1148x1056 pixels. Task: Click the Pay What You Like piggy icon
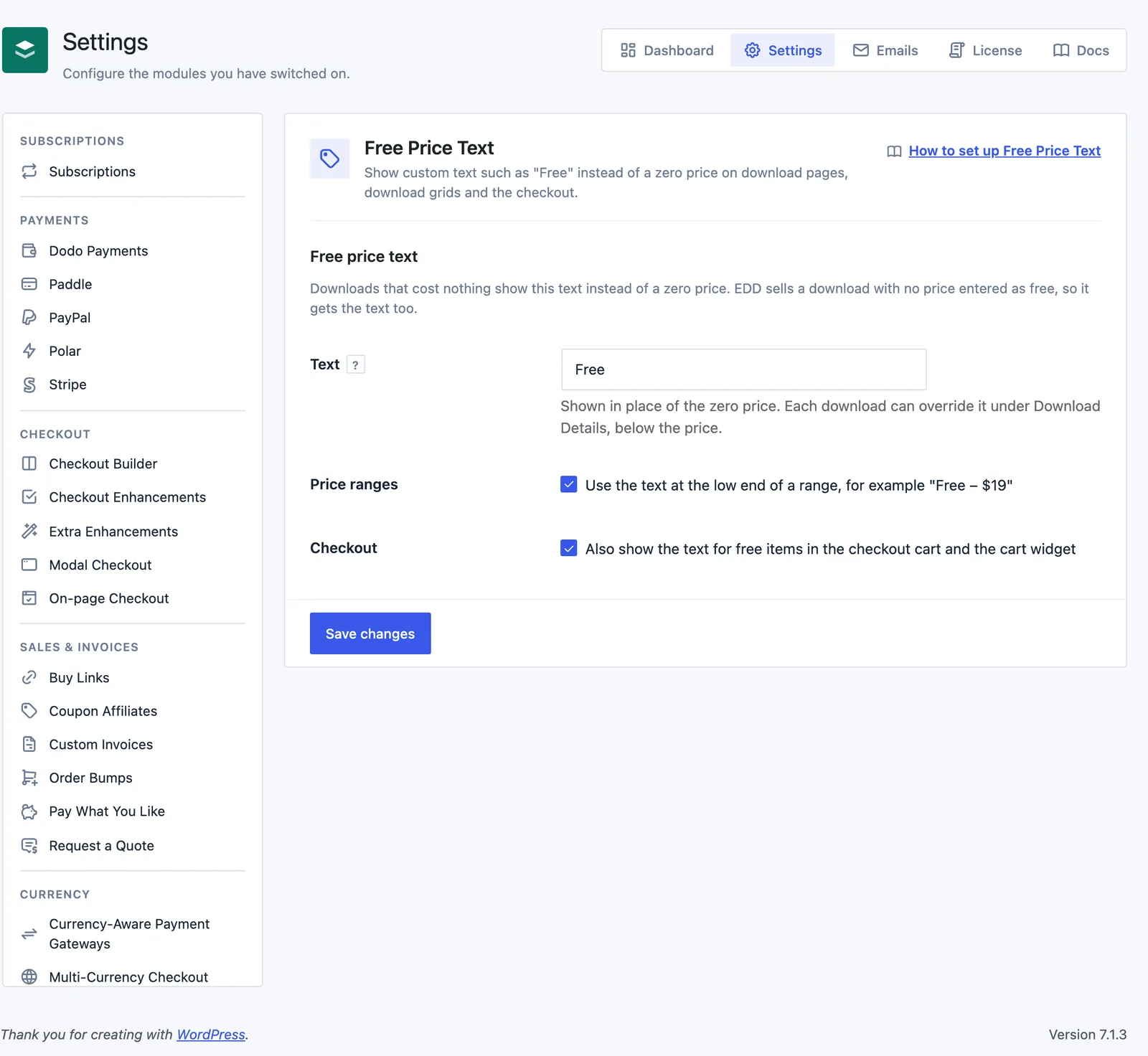29,811
